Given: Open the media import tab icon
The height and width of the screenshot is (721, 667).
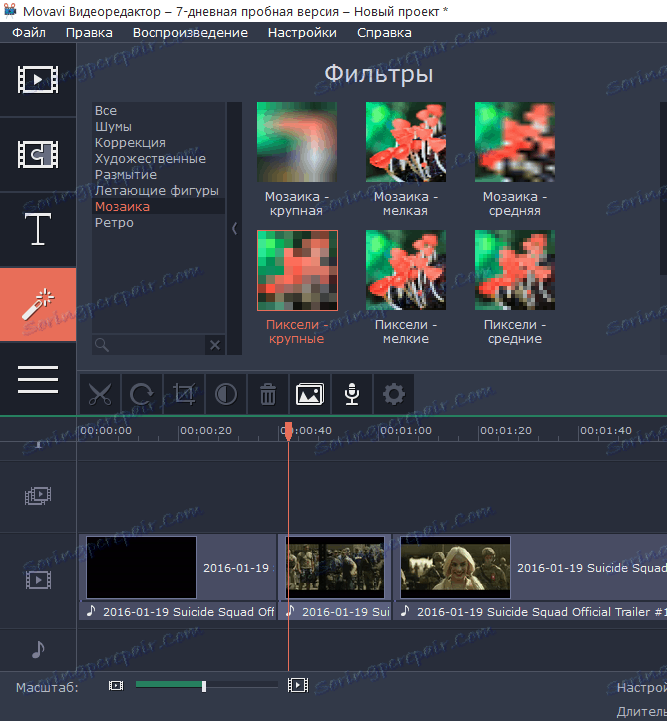Looking at the screenshot, I should (38, 80).
